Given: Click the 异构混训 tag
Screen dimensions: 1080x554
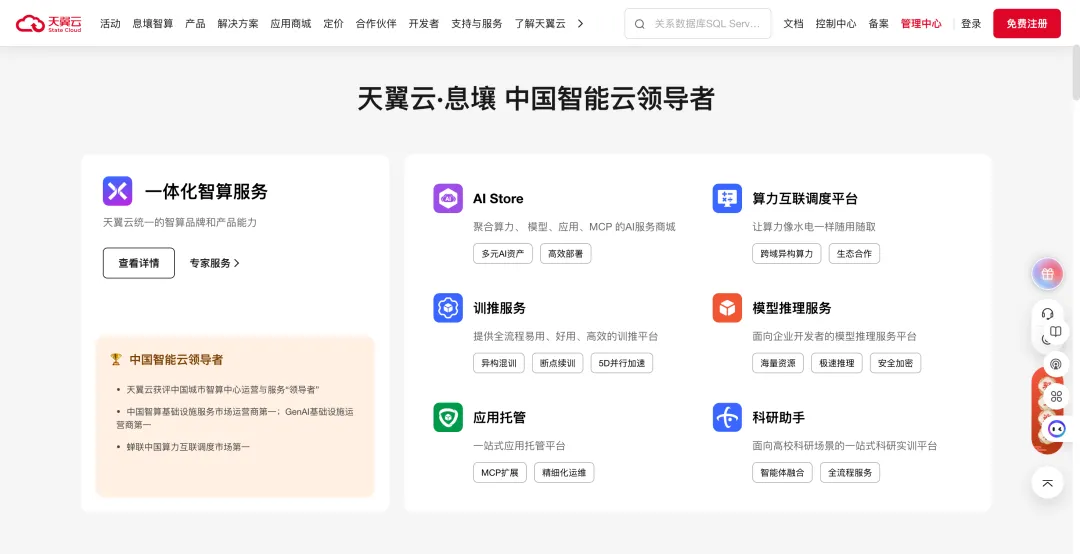Looking at the screenshot, I should coord(499,363).
